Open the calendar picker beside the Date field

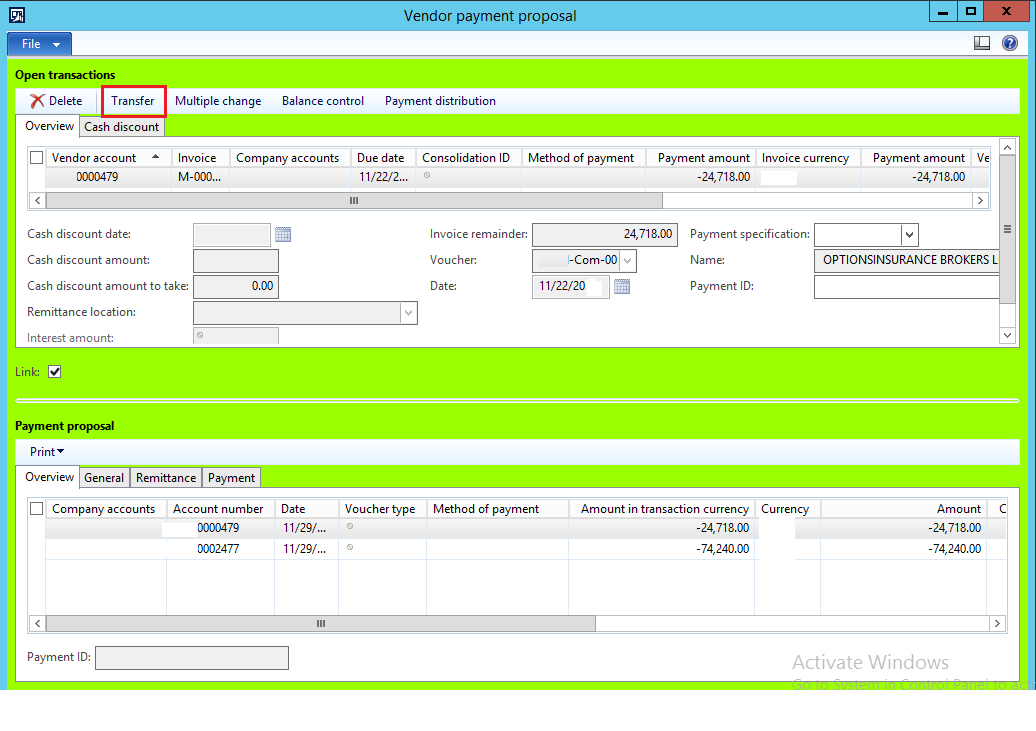(x=622, y=286)
